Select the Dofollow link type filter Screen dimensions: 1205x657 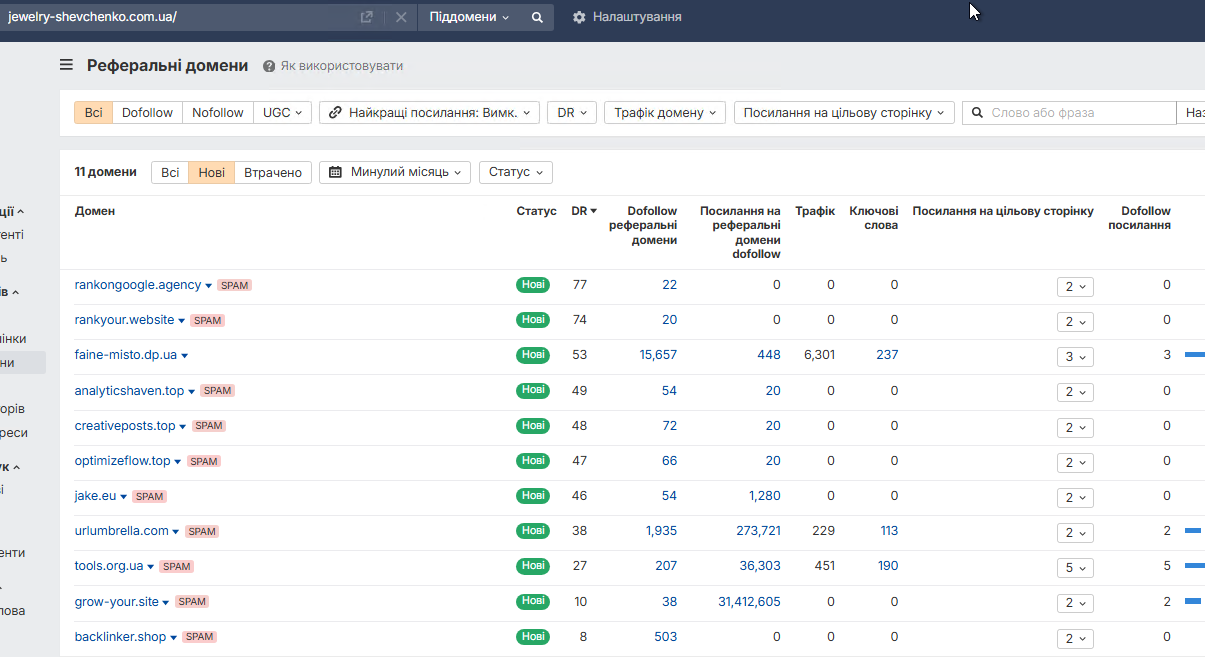147,113
